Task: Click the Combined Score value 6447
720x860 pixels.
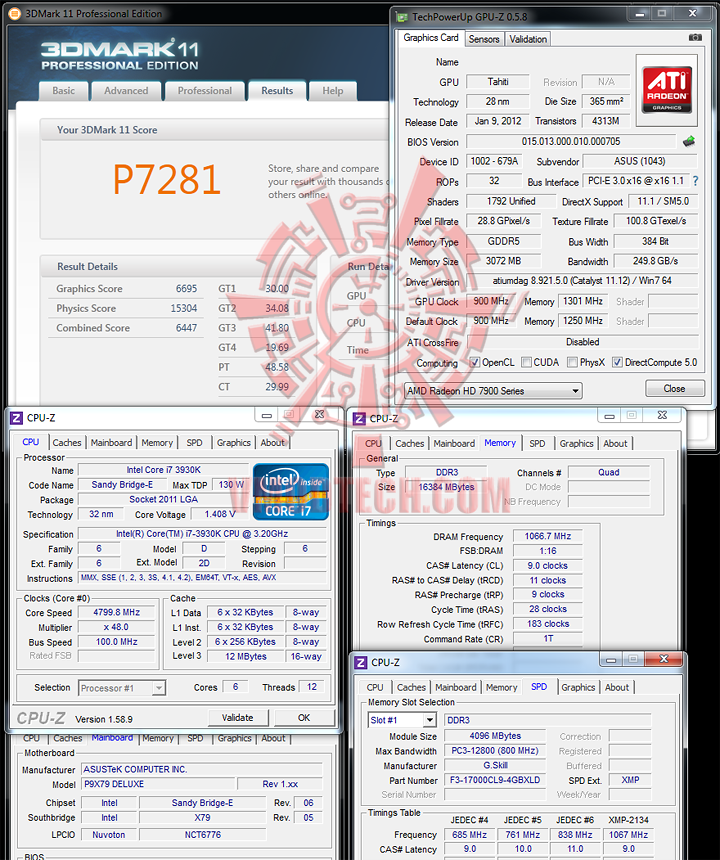Action: (x=186, y=328)
